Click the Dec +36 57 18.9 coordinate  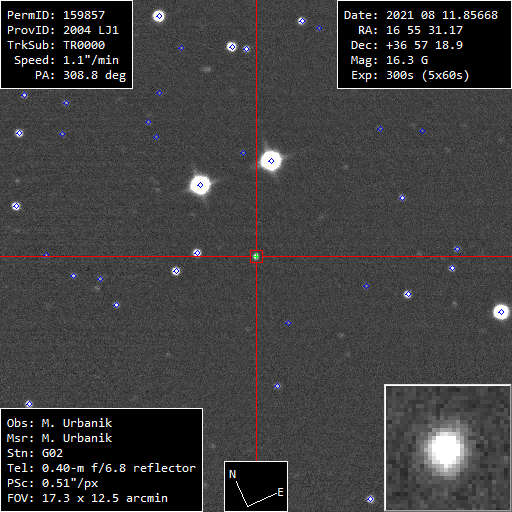pyautogui.click(x=407, y=45)
